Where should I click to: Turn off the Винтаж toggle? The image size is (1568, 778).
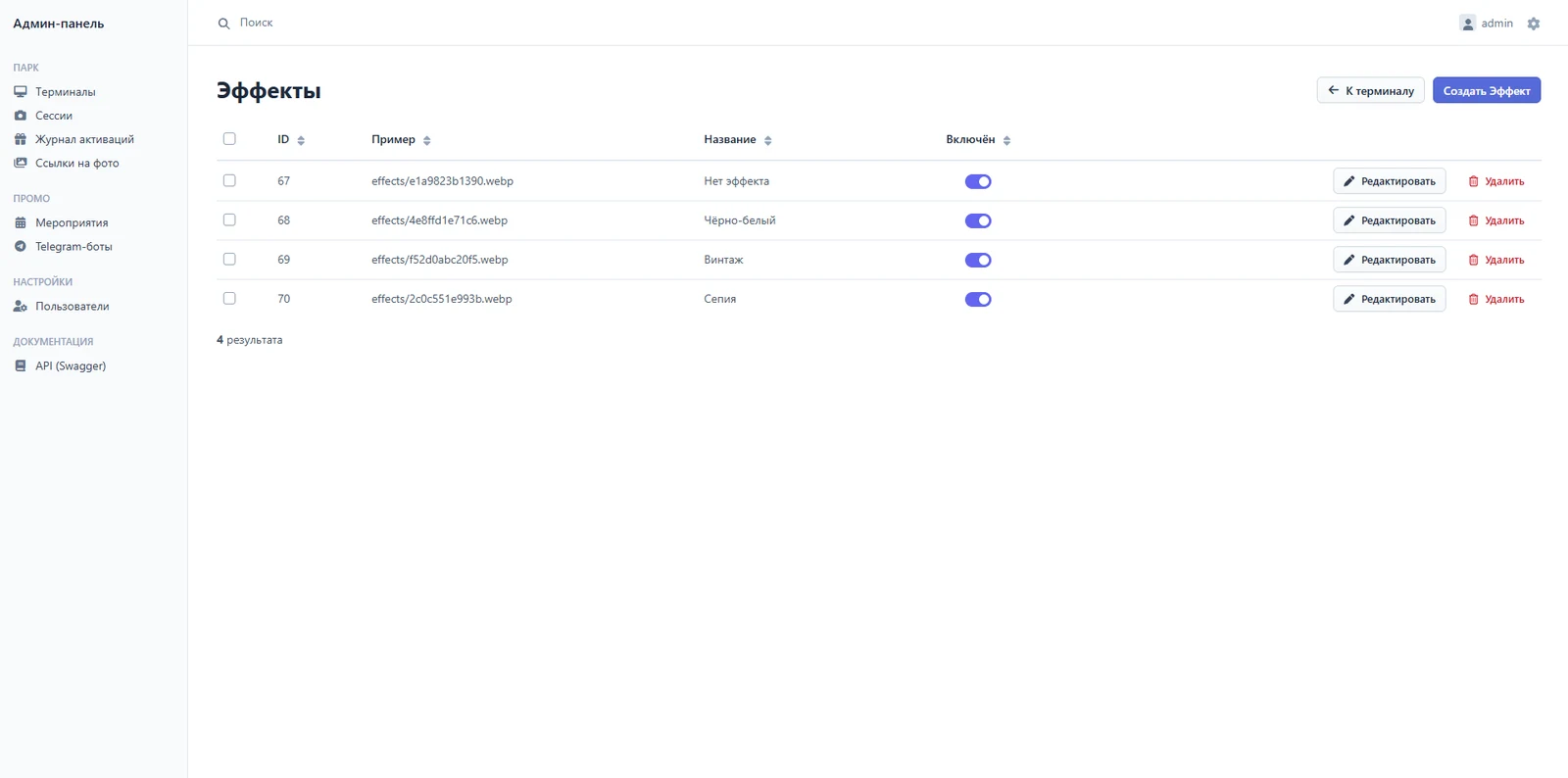(x=978, y=260)
